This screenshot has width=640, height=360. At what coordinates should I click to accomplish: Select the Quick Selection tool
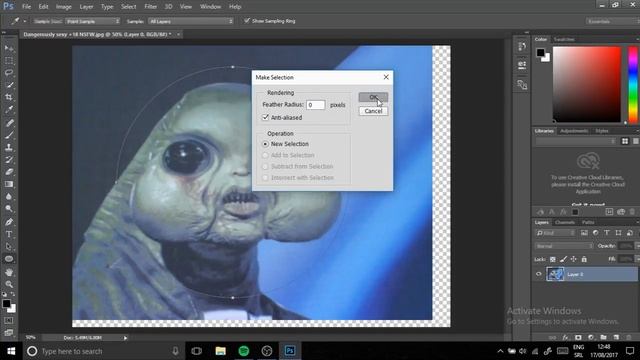(9, 85)
